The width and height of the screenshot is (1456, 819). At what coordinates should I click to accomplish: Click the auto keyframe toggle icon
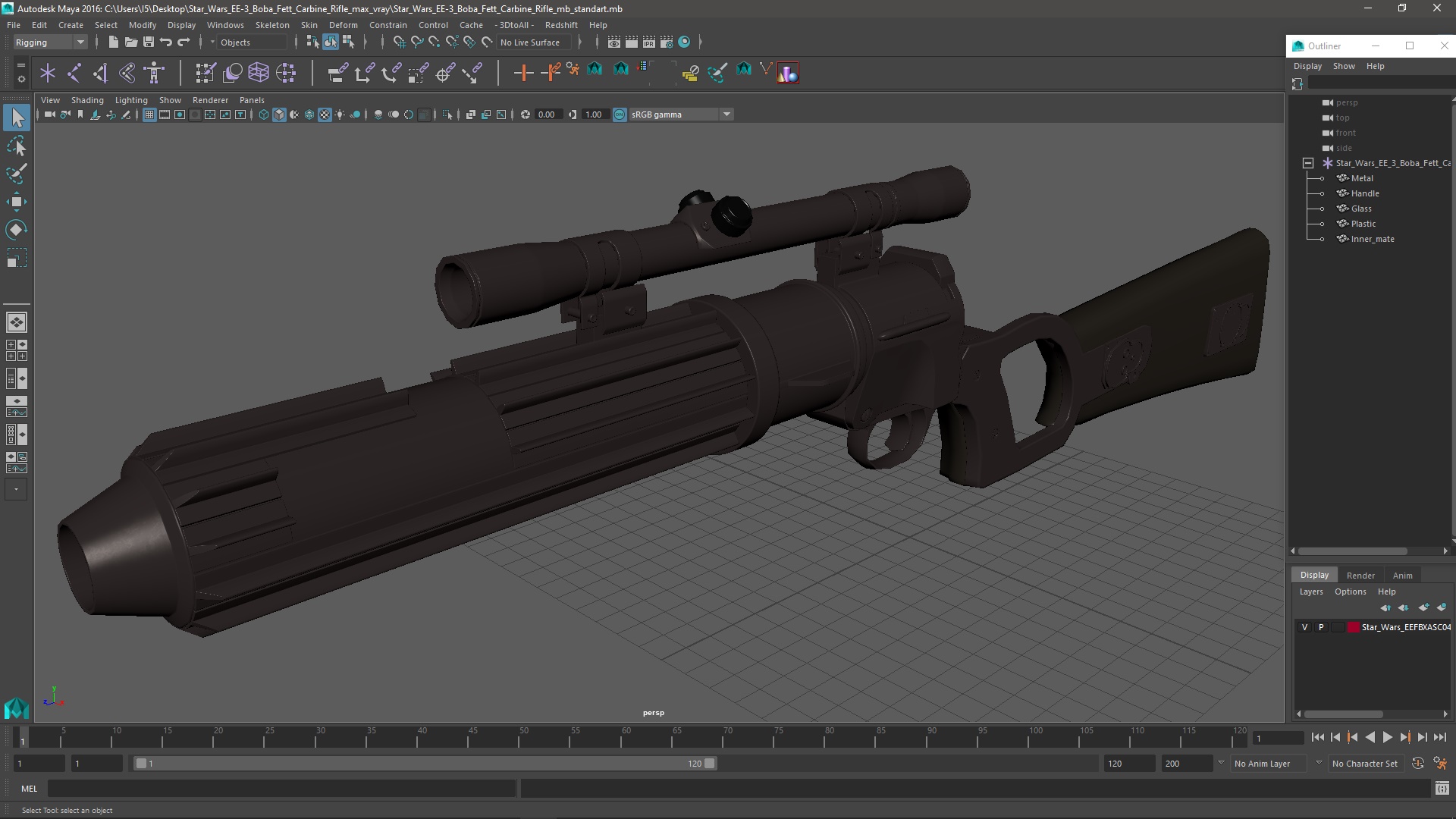tap(1418, 764)
